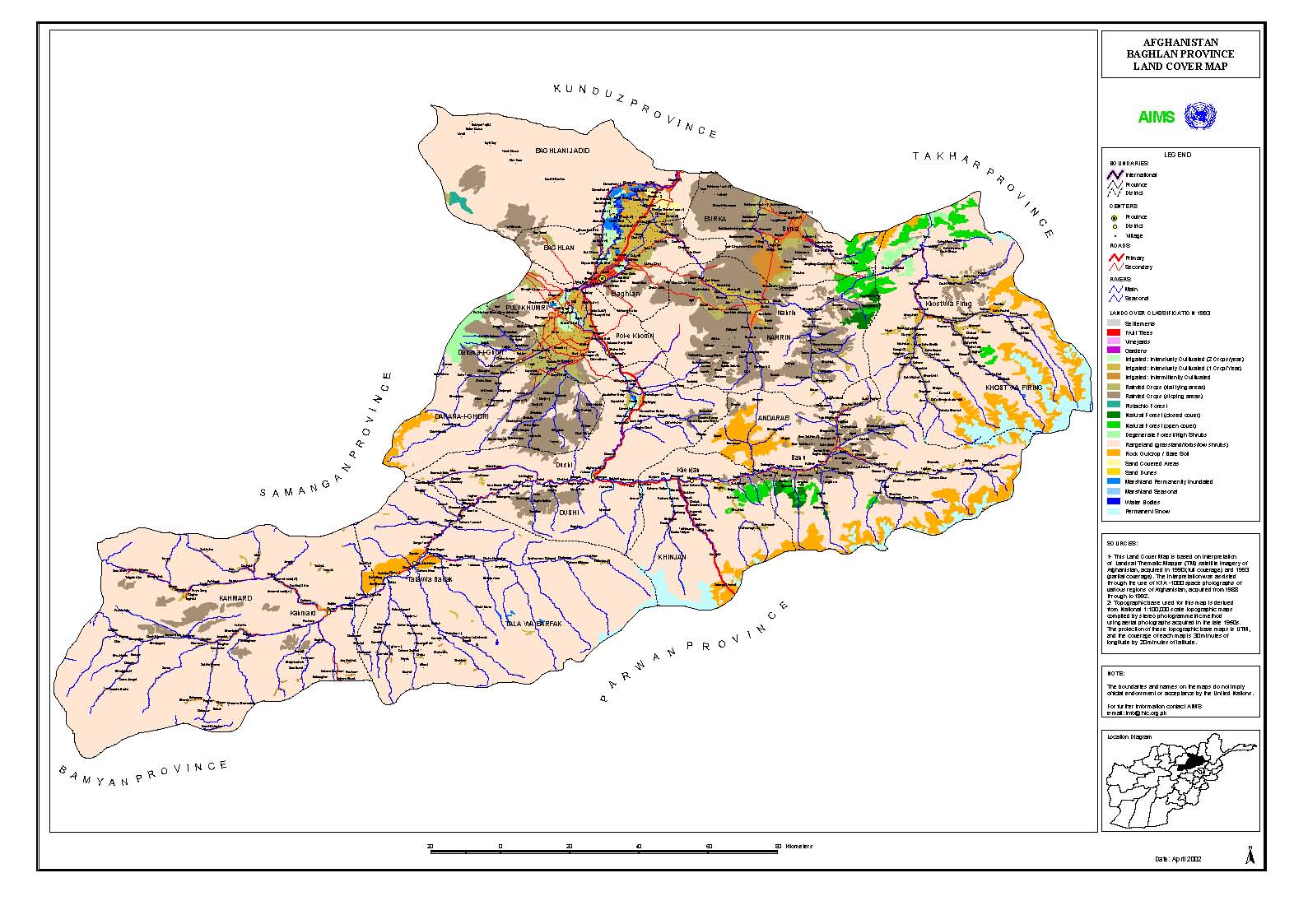Click the Secondary road legend symbol
This screenshot has width=1308, height=924.
[x=1115, y=267]
